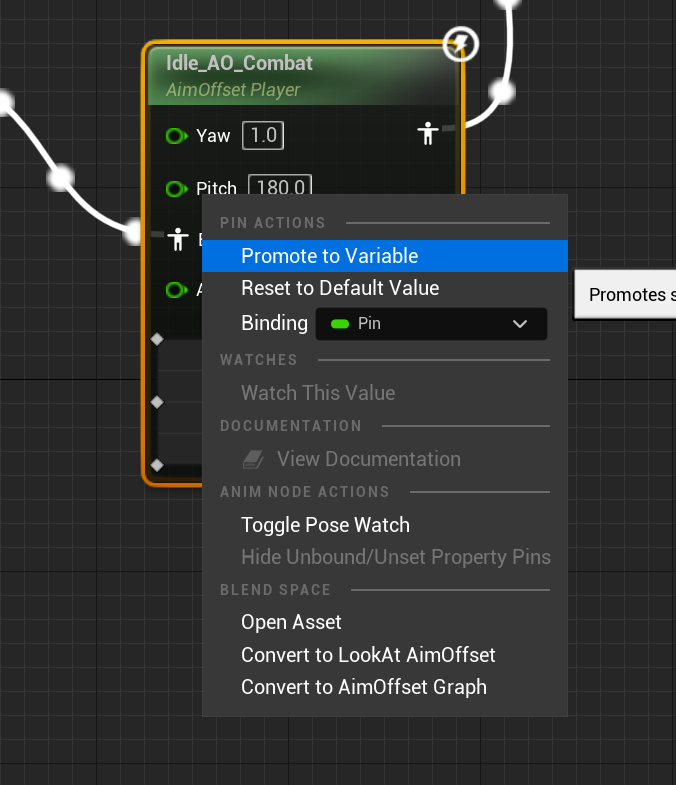Click the Binding label text
This screenshot has width=676, height=785.
point(274,323)
